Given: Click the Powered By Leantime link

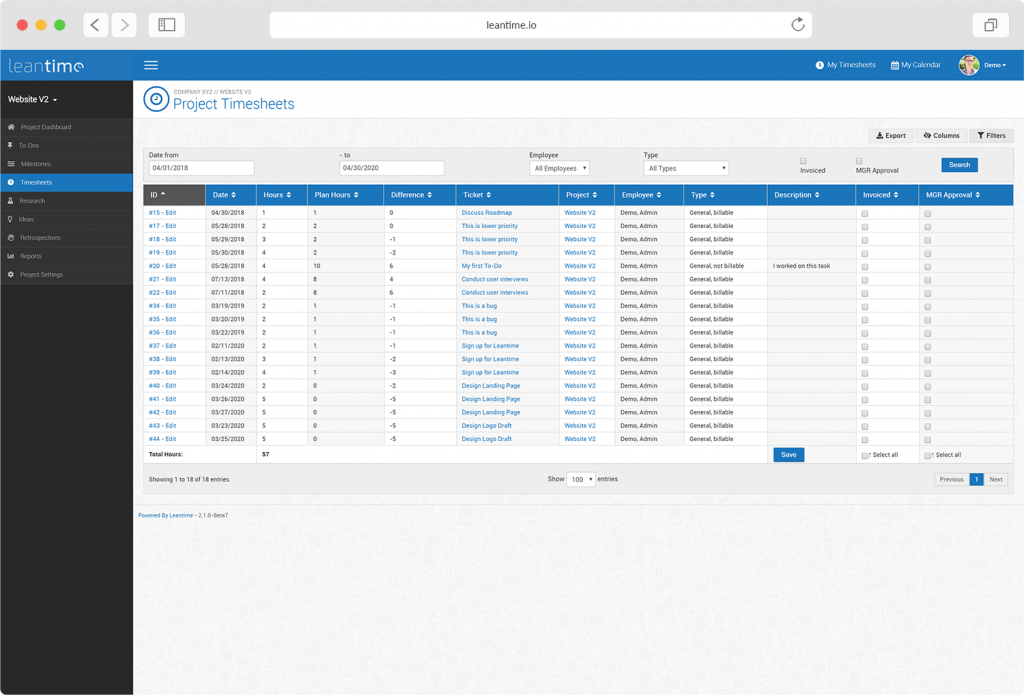Looking at the screenshot, I should point(165,515).
